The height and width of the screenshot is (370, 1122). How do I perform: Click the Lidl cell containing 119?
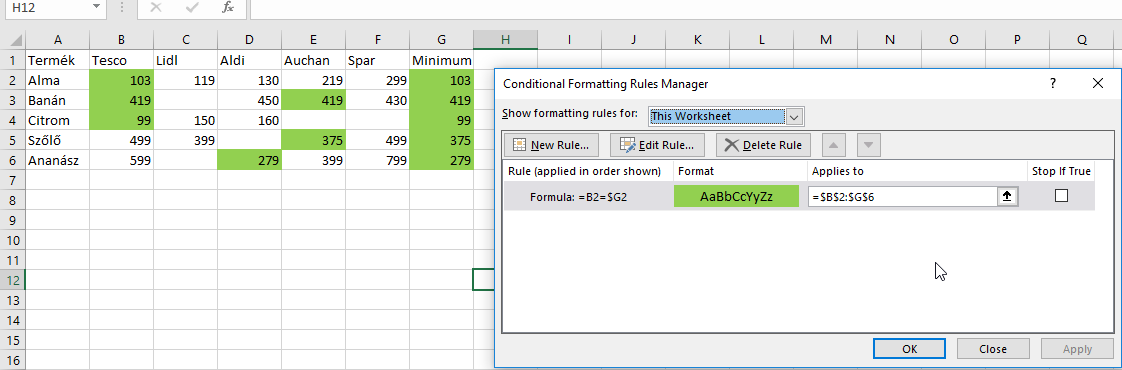click(x=185, y=80)
